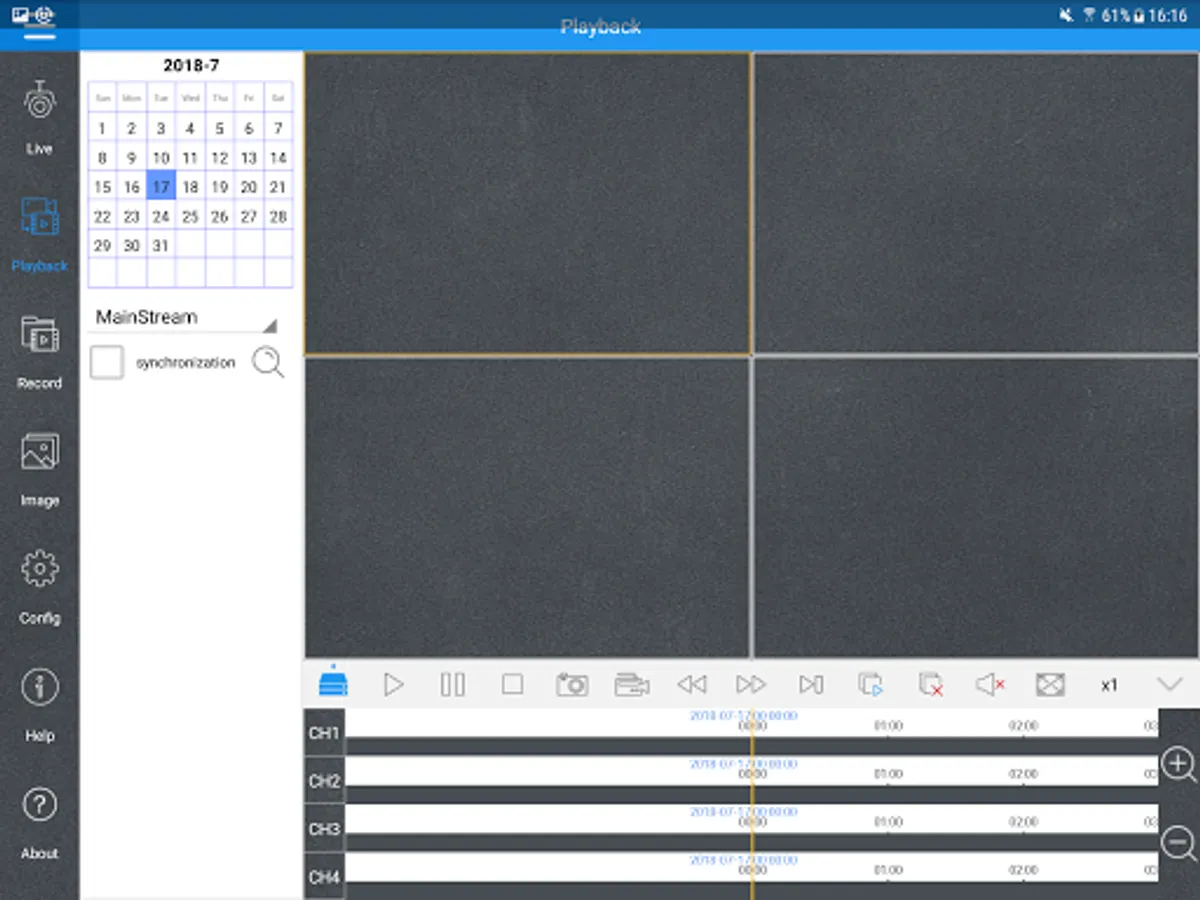Zoom in the timeline with plus magnifier

click(1179, 765)
